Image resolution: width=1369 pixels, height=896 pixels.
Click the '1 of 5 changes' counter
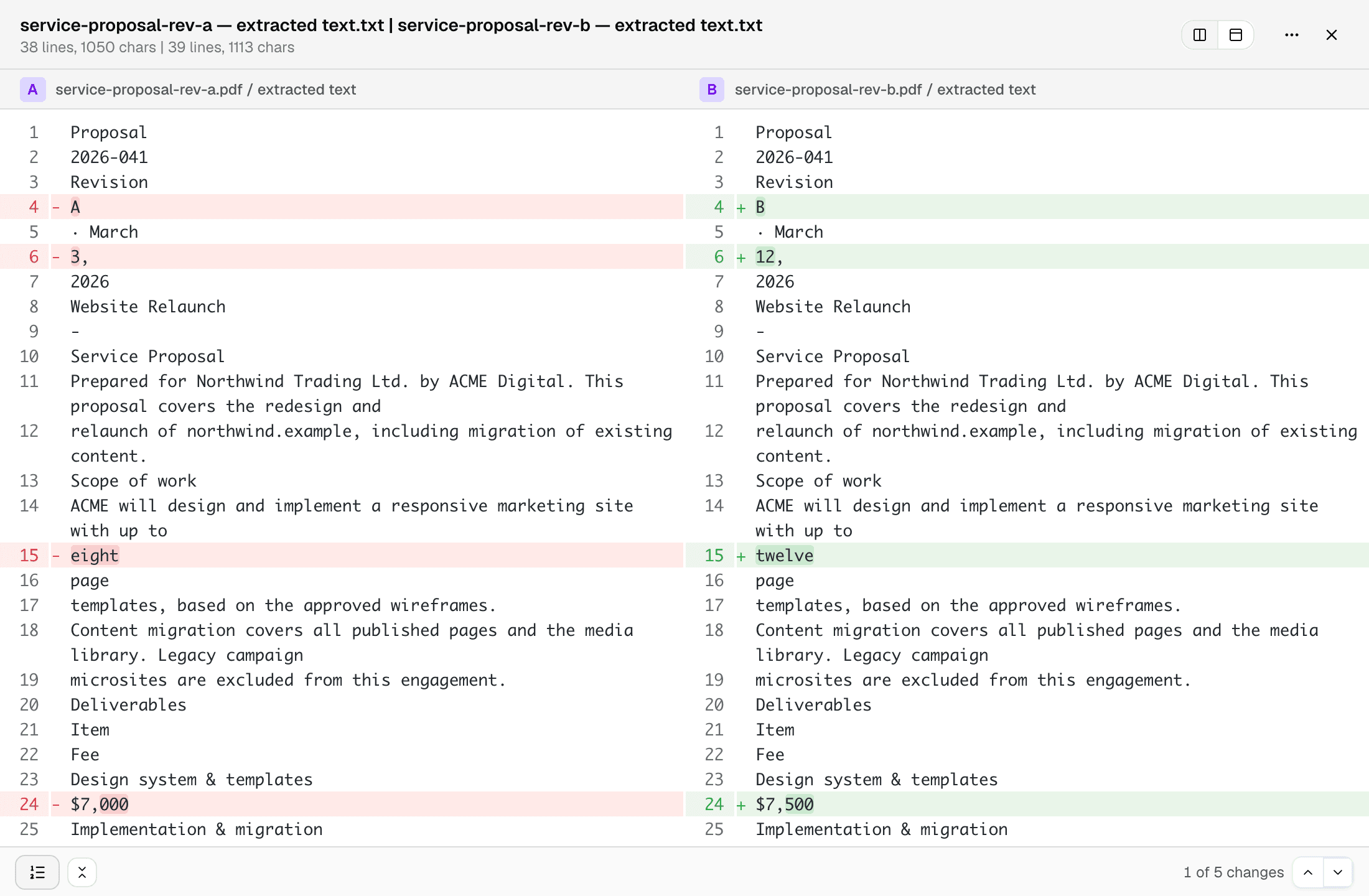click(1233, 872)
